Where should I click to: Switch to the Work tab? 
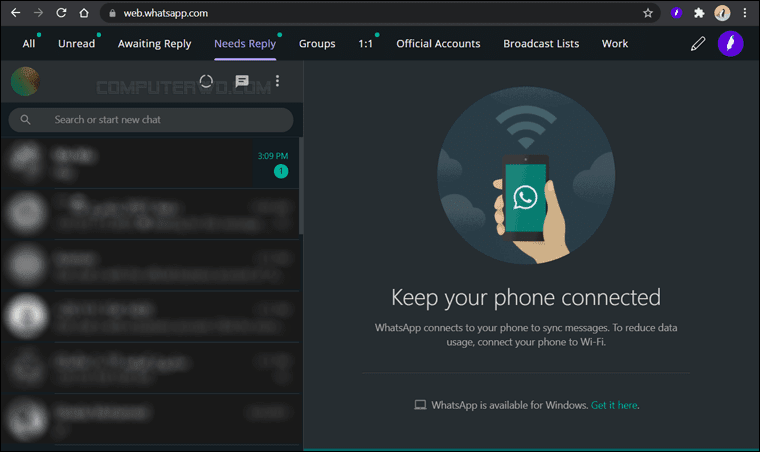pos(615,44)
